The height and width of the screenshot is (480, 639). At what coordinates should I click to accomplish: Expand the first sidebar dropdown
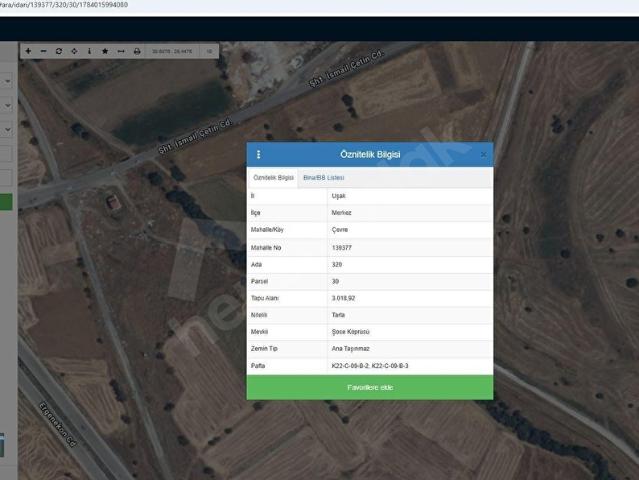pyautogui.click(x=7, y=81)
